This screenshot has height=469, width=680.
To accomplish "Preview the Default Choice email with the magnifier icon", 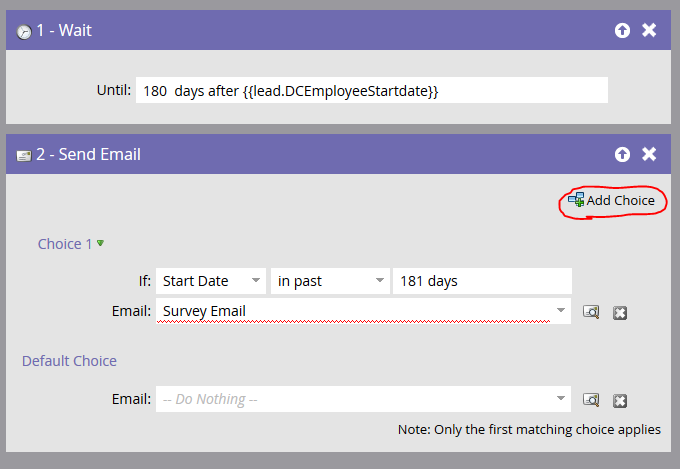I will coord(591,400).
